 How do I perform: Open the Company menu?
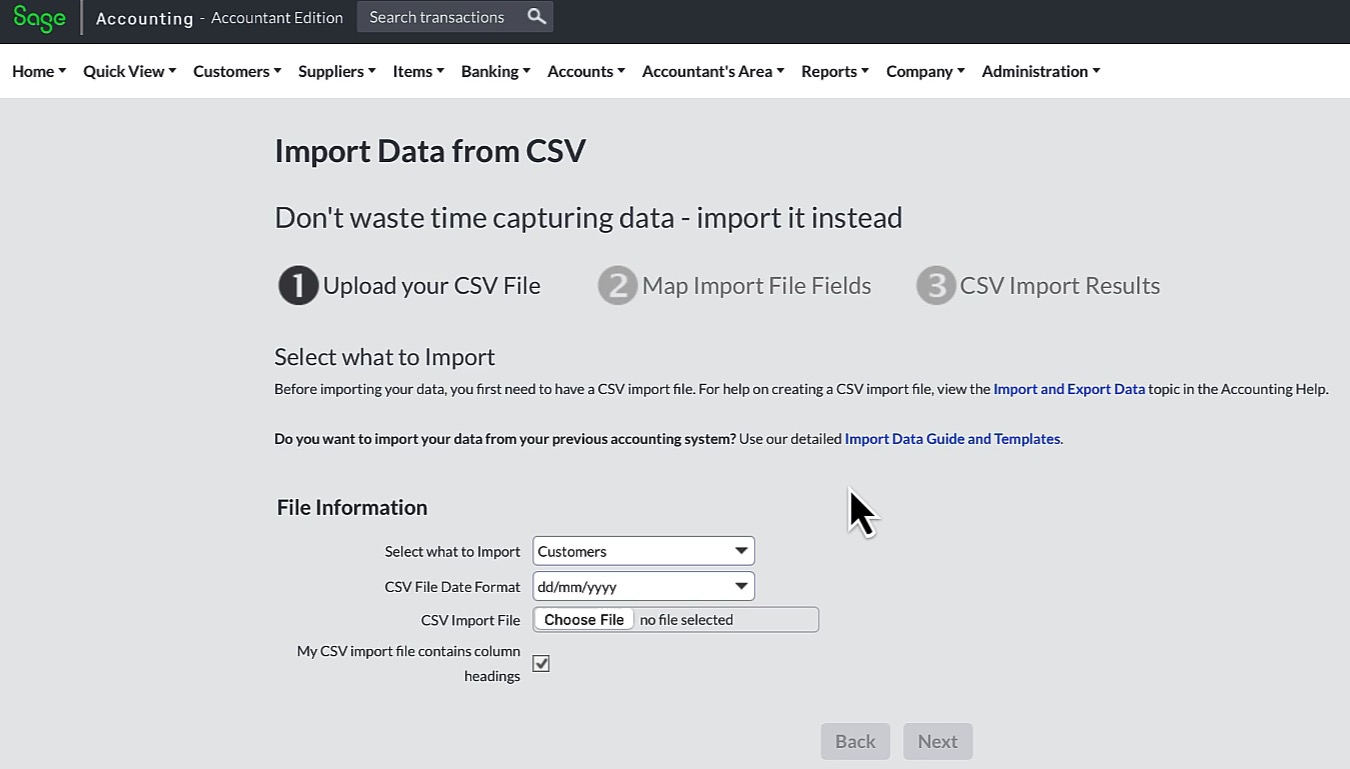(x=925, y=71)
